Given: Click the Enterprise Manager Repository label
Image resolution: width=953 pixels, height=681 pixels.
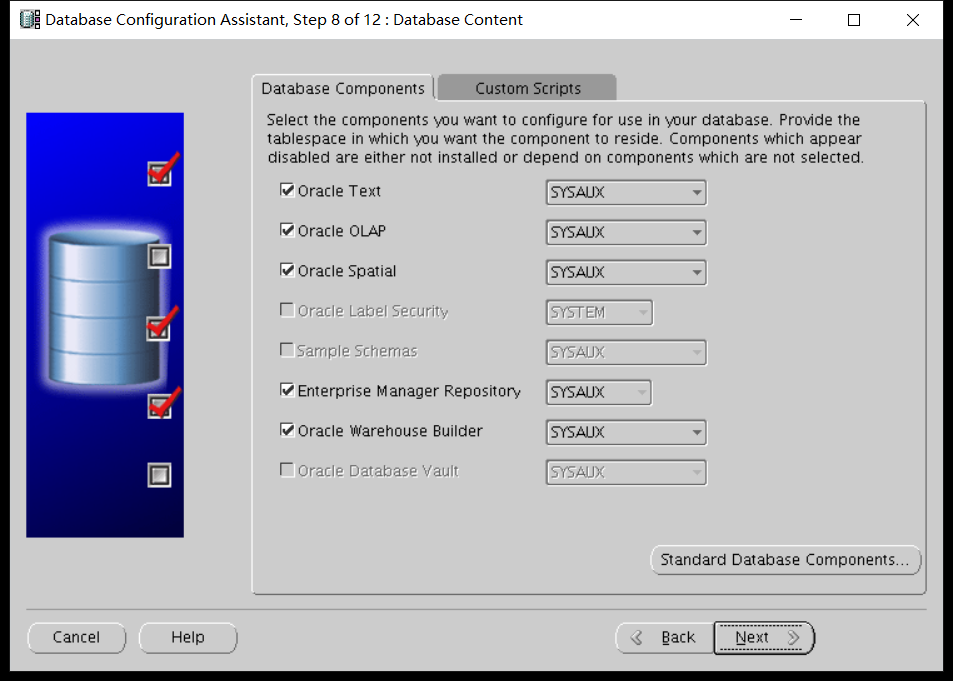Looking at the screenshot, I should click(x=409, y=391).
